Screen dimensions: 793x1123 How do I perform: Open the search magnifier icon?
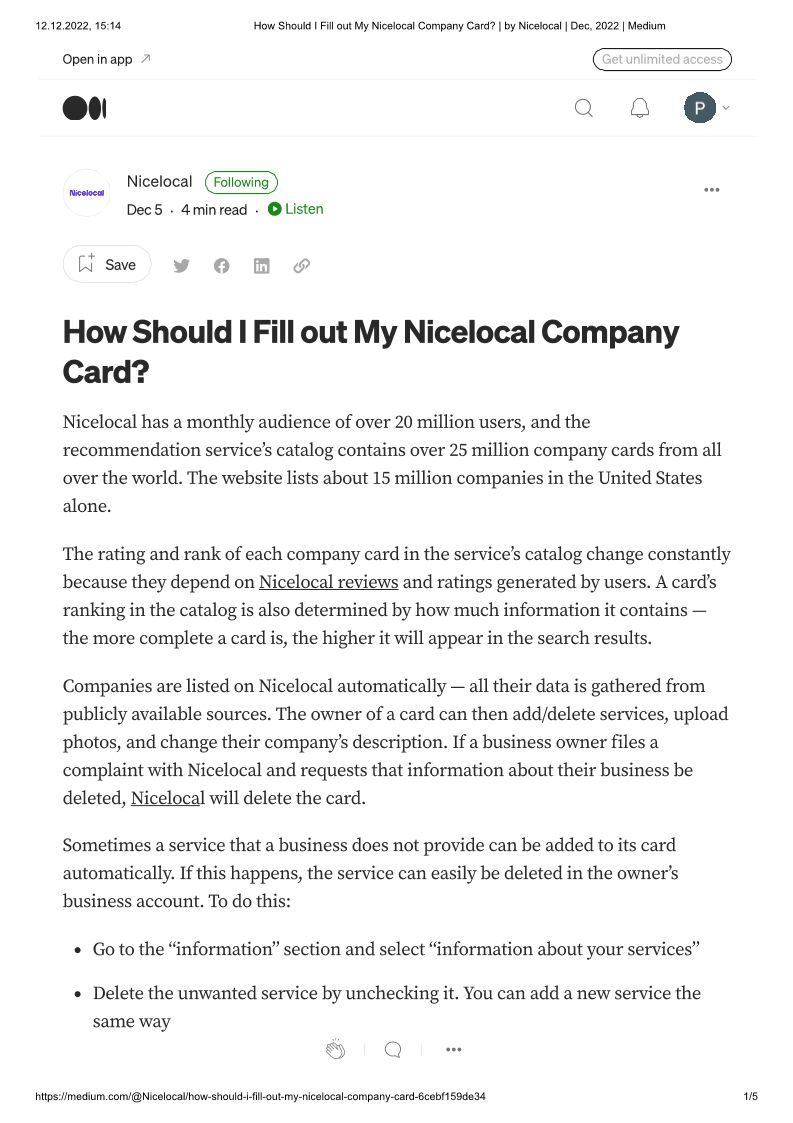pyautogui.click(x=584, y=108)
